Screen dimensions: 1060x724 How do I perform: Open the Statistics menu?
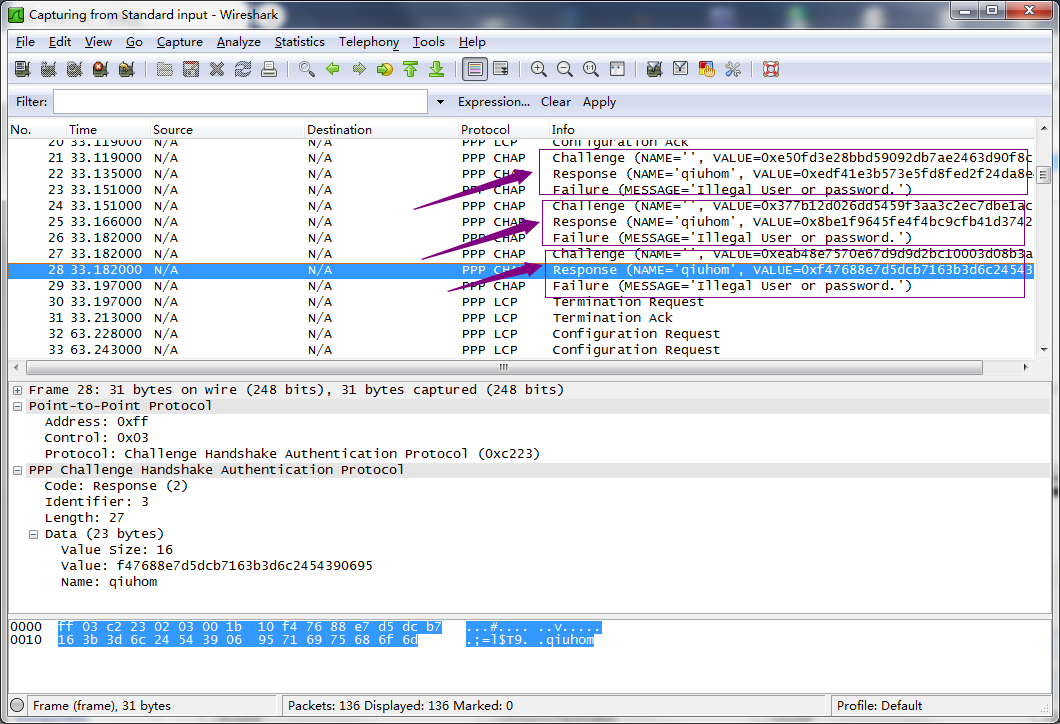point(299,42)
